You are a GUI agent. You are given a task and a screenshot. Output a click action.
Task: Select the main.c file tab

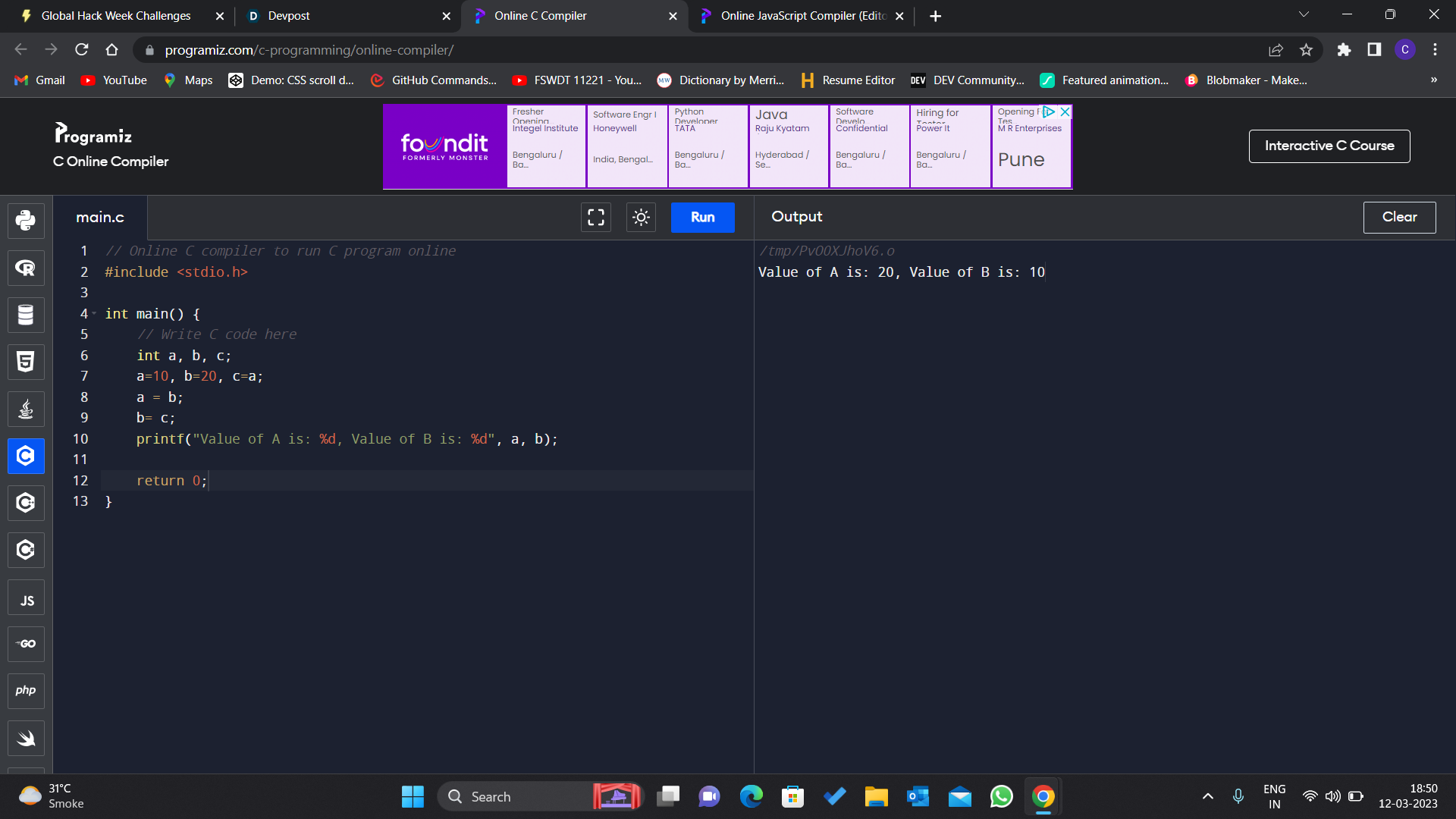[100, 217]
